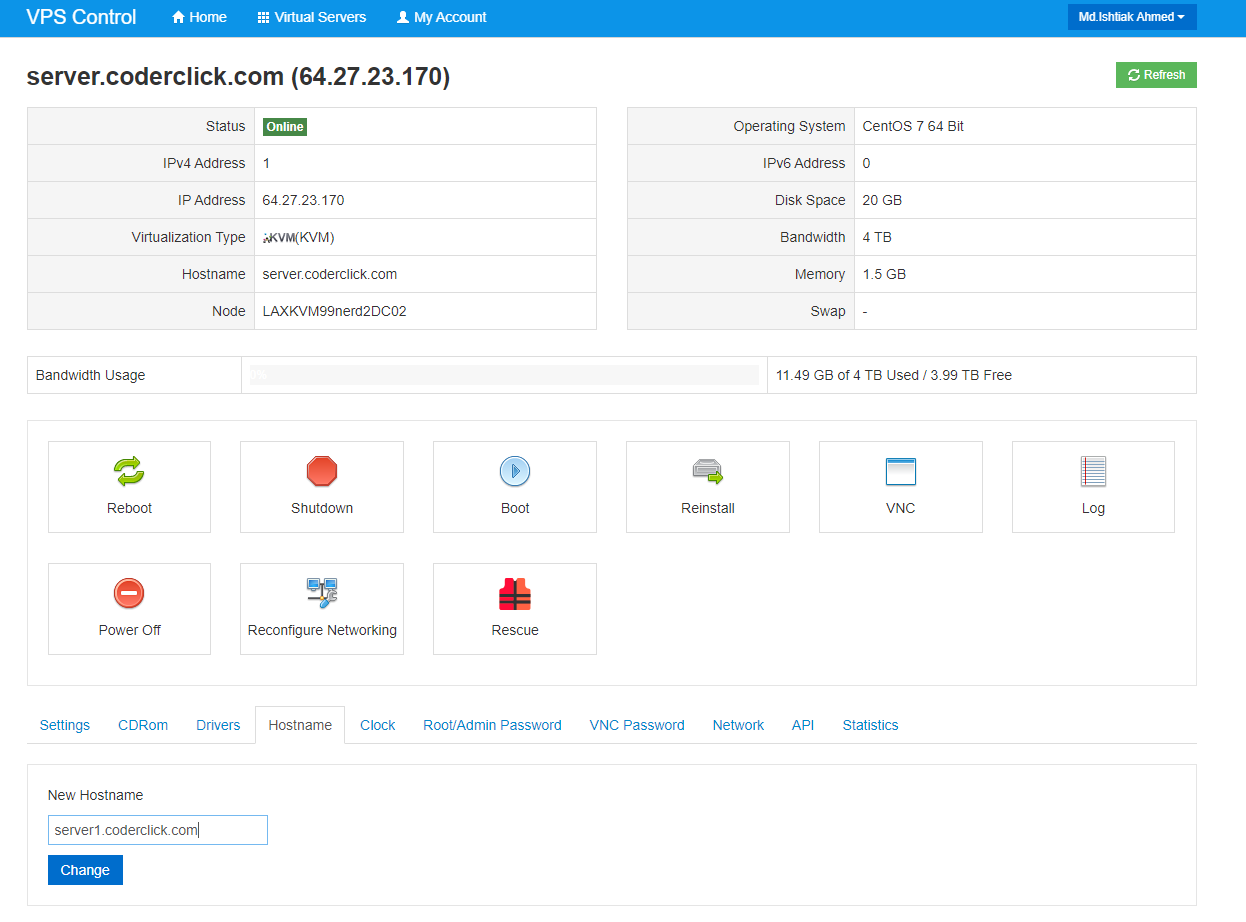The height and width of the screenshot is (922, 1246).
Task: Click the 1.5 GB memory value
Action: (x=884, y=274)
